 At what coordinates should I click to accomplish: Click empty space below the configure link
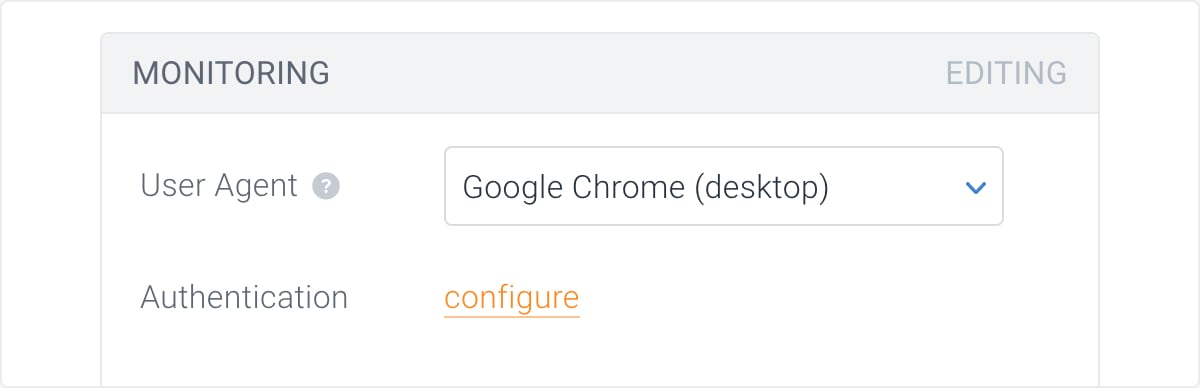pos(511,352)
